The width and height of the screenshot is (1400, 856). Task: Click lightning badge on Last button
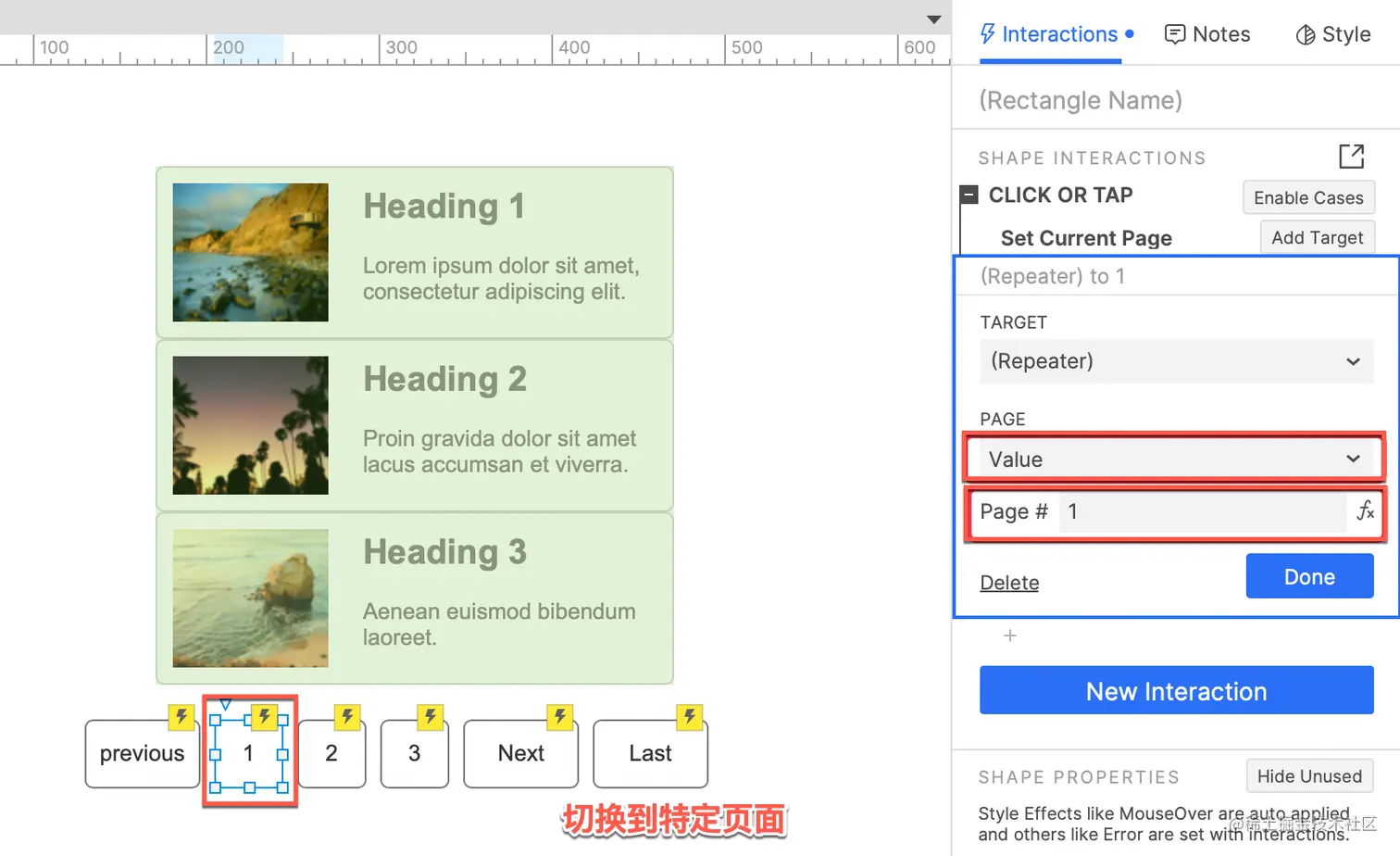689,716
